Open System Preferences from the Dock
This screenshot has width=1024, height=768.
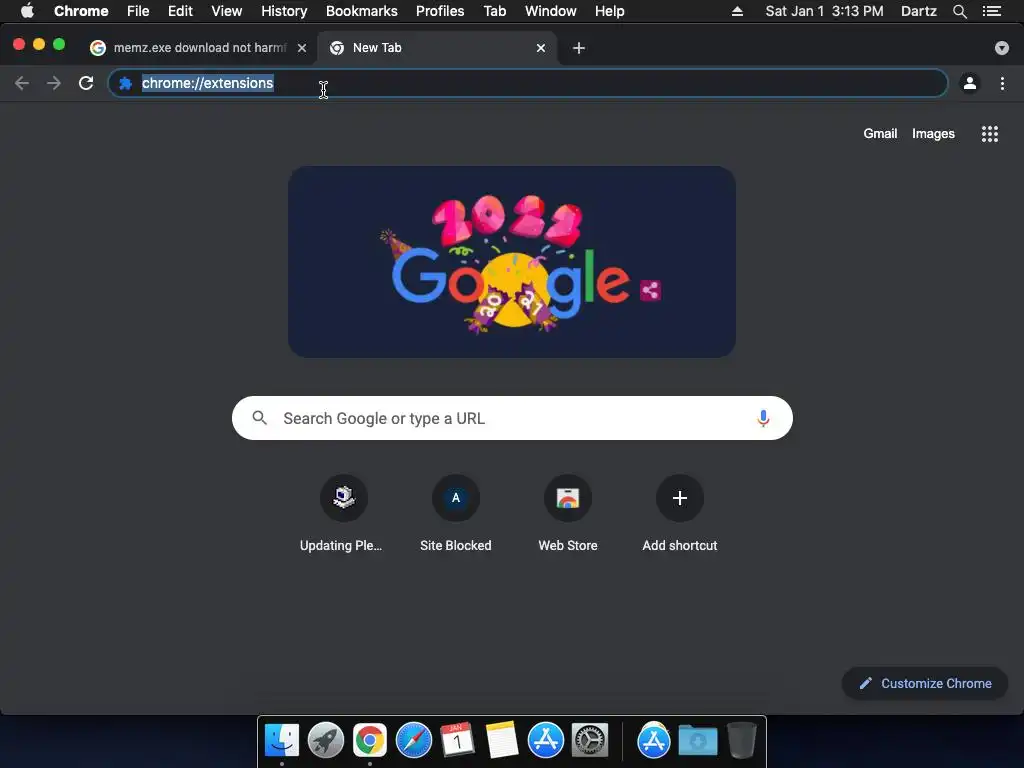[x=590, y=741]
